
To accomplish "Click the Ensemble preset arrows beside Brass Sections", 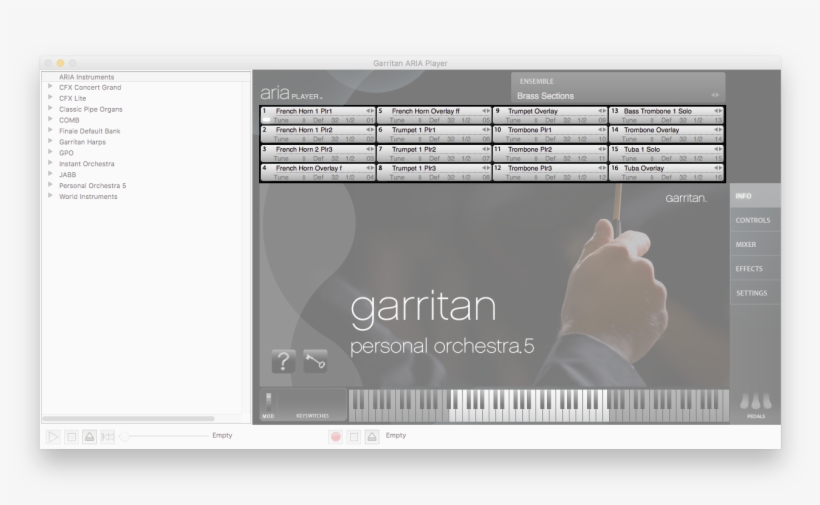I will tap(715, 95).
